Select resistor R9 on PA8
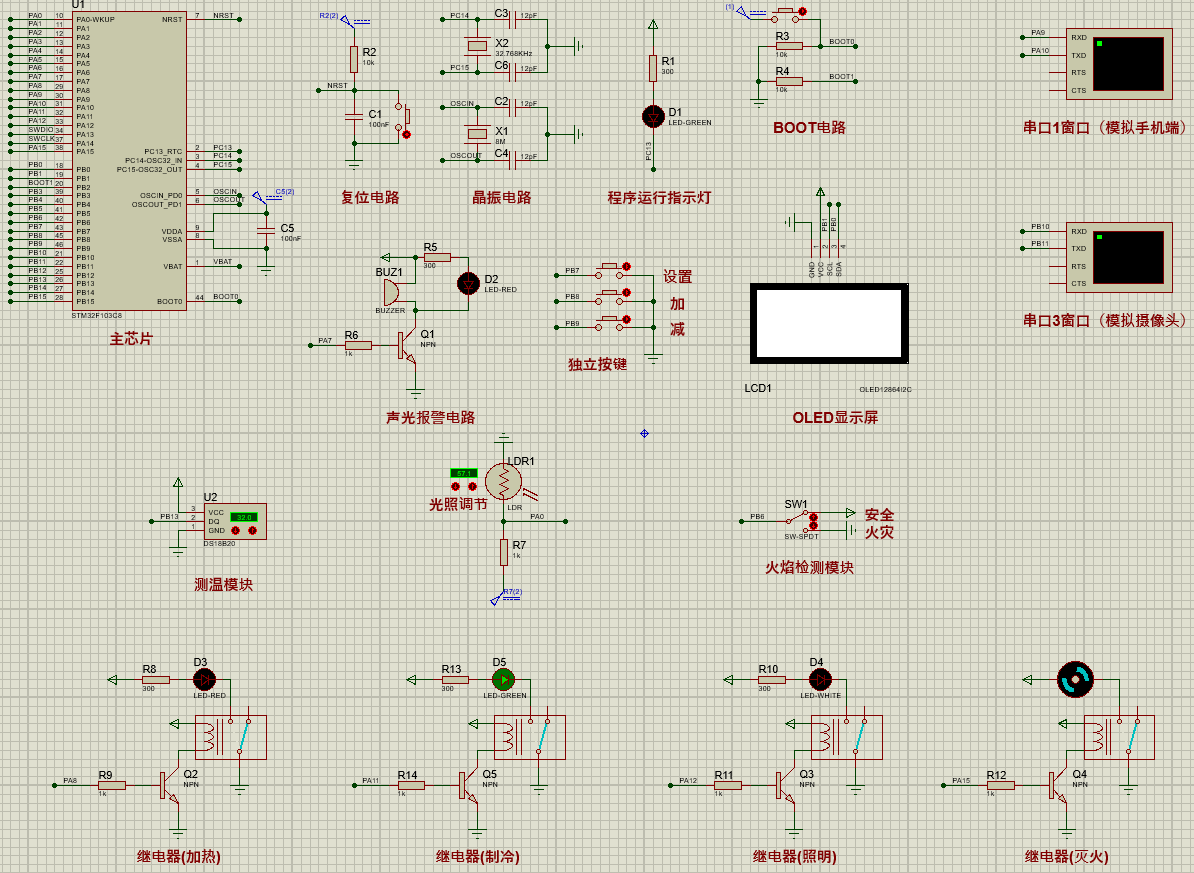 click(x=112, y=785)
